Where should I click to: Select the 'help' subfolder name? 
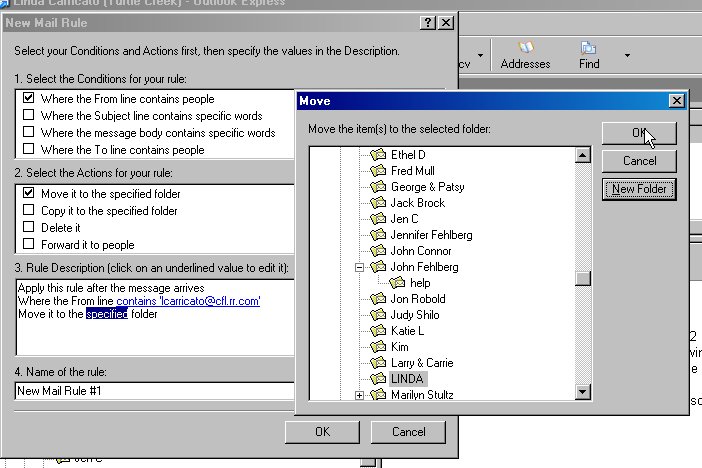click(x=420, y=283)
